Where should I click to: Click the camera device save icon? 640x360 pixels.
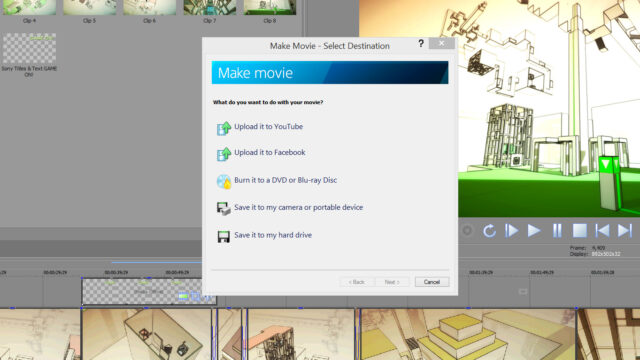[224, 209]
